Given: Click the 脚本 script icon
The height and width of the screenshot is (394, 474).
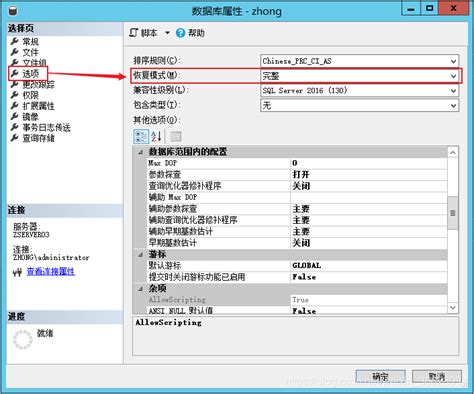Looking at the screenshot, I should pyautogui.click(x=133, y=33).
